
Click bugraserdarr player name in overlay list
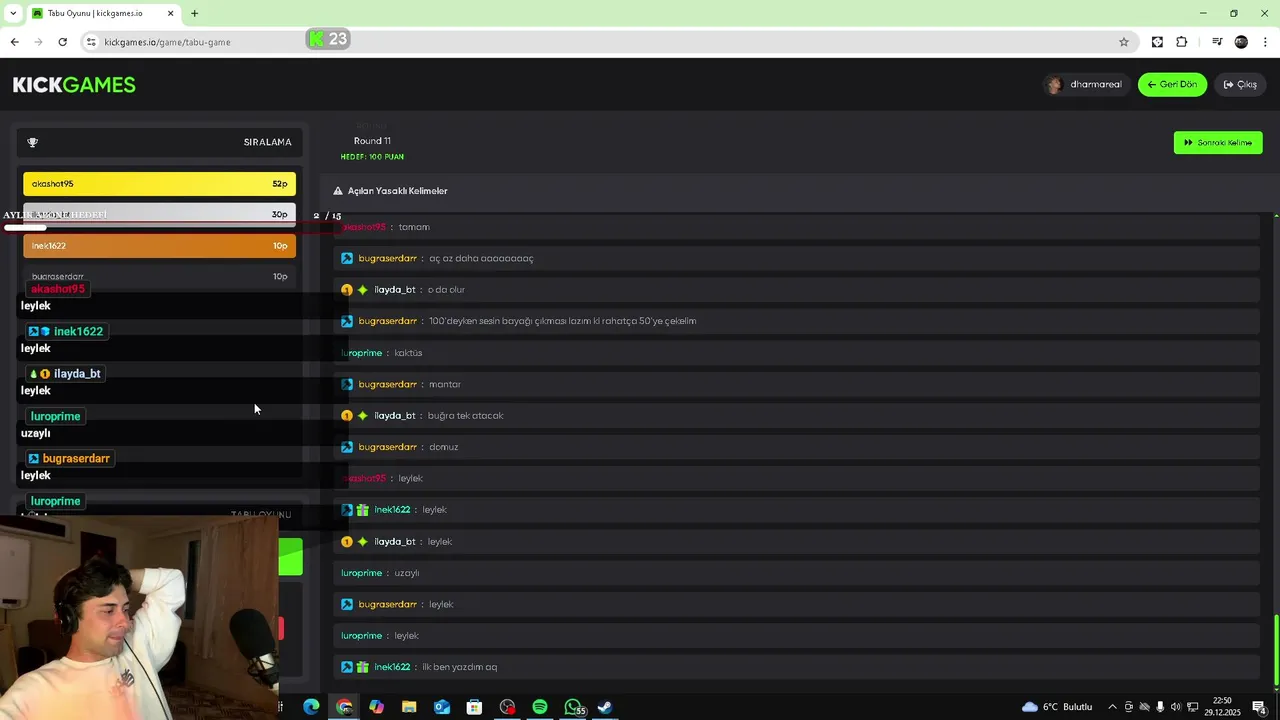pyautogui.click(x=76, y=459)
